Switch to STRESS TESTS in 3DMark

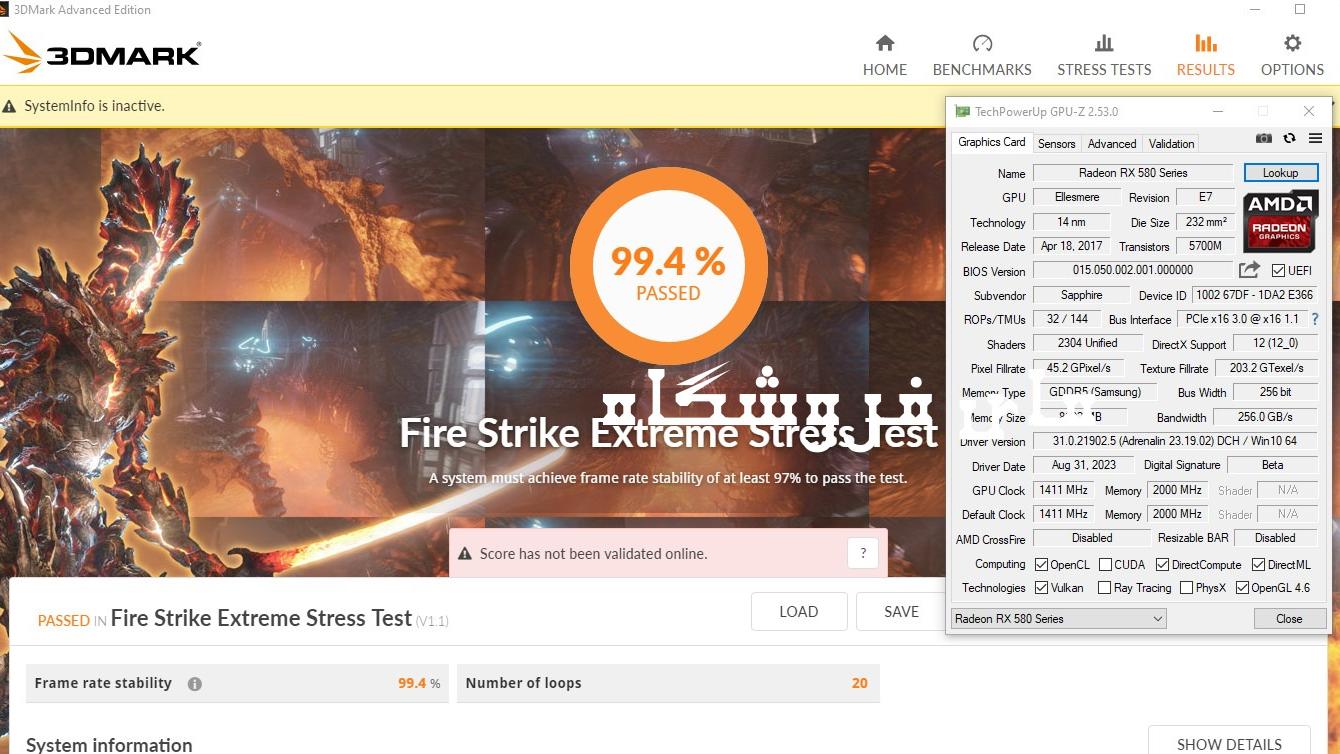1104,55
